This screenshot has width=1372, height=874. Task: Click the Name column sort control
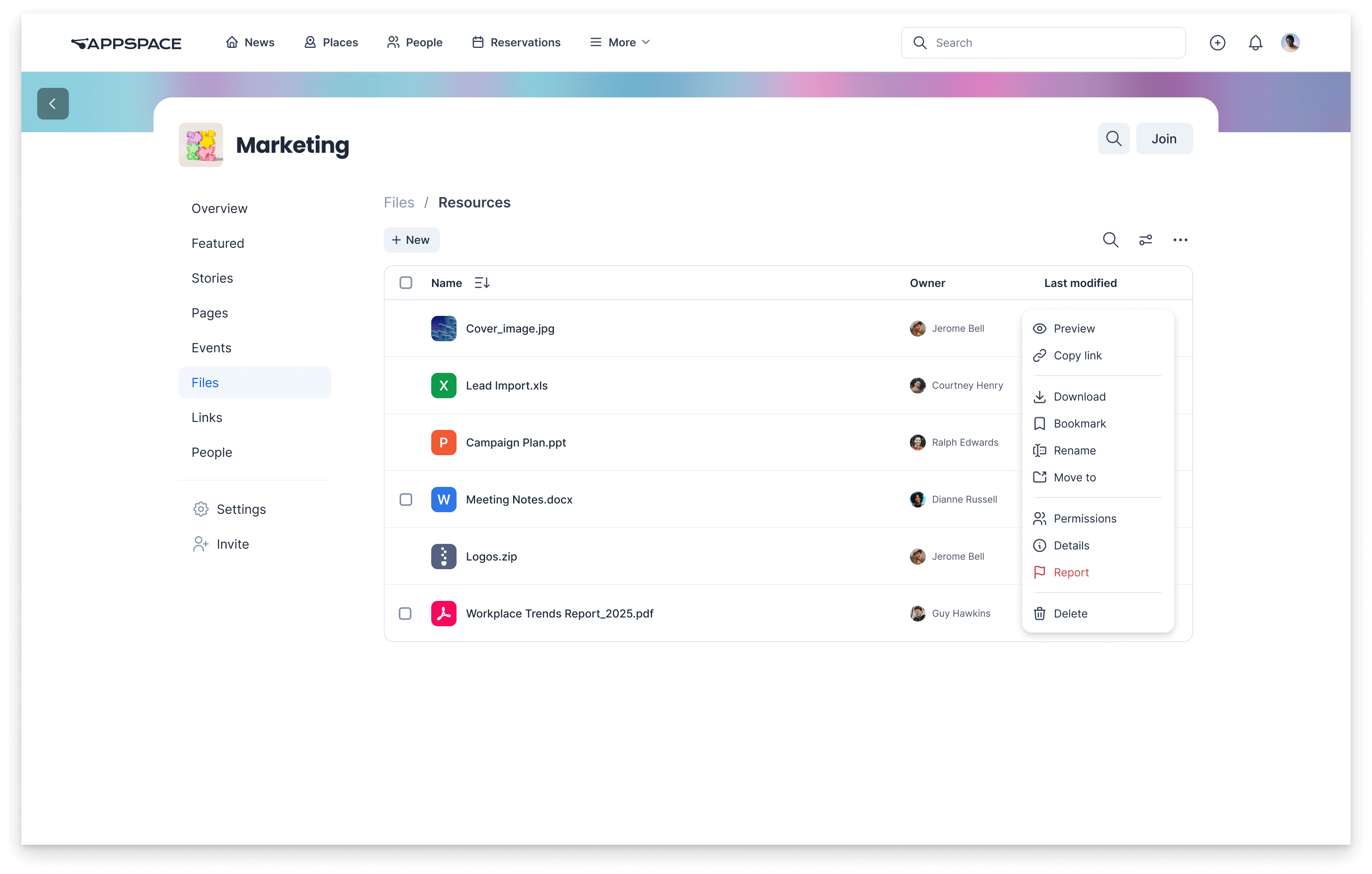click(481, 282)
